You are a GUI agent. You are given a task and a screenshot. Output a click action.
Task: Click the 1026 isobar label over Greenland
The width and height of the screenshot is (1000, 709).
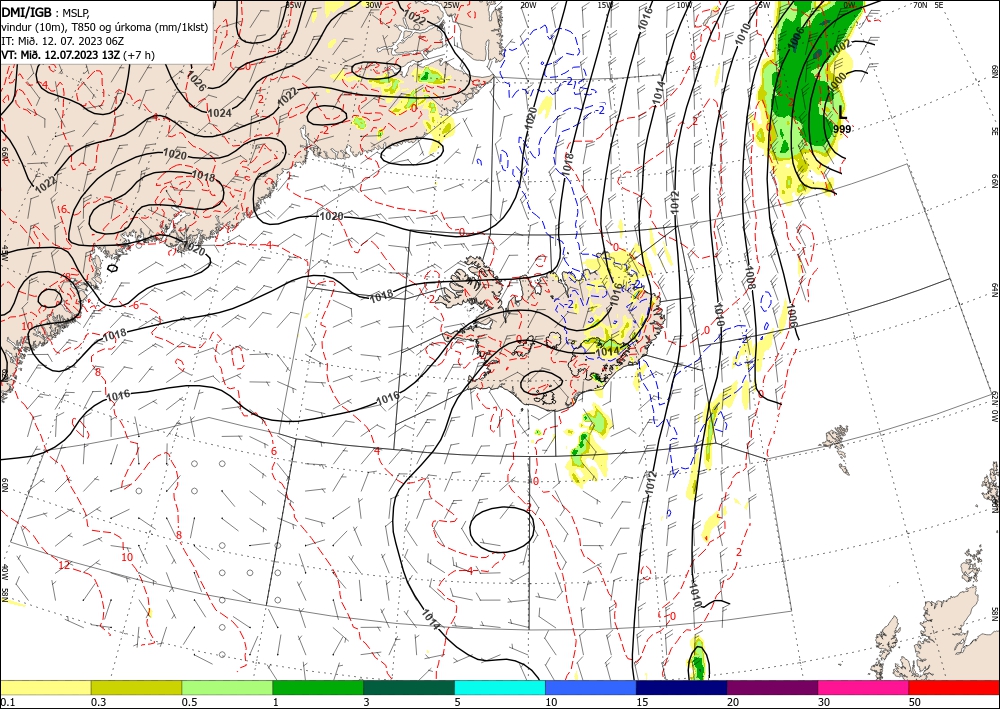tap(195, 80)
